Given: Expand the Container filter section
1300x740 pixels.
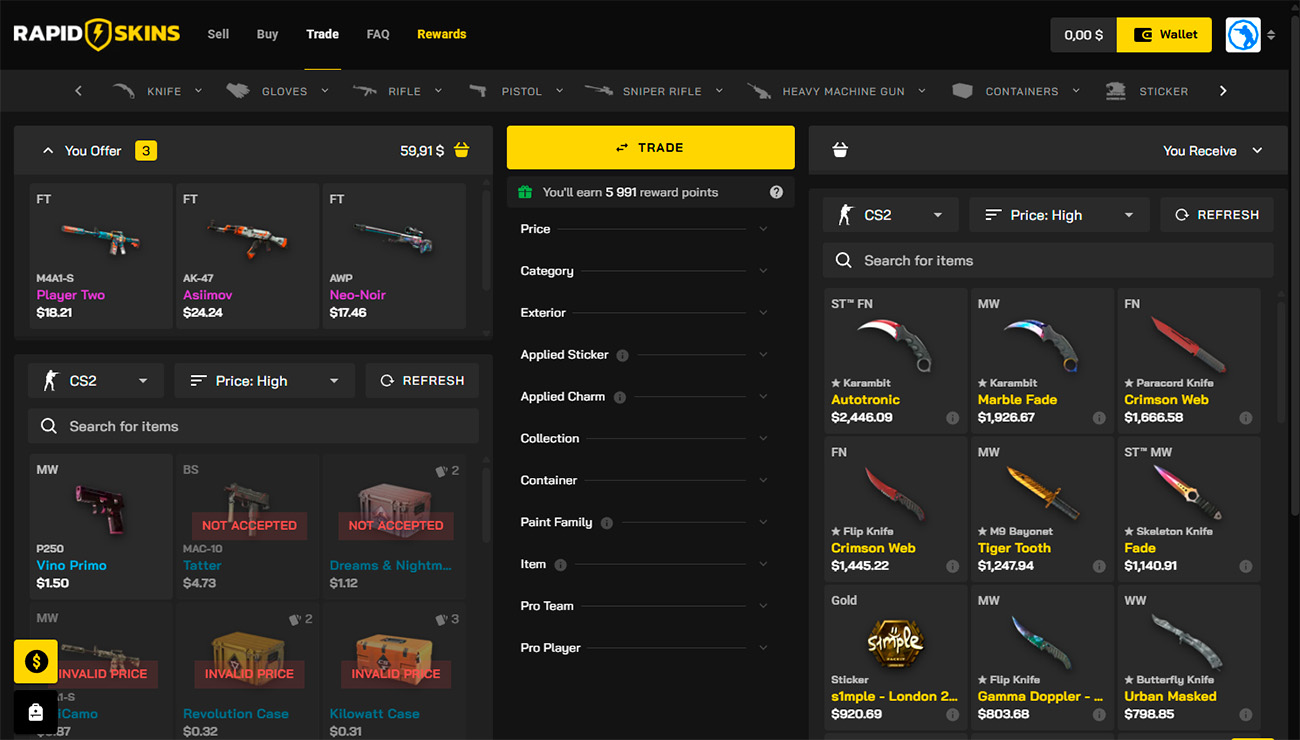Looking at the screenshot, I should [644, 481].
